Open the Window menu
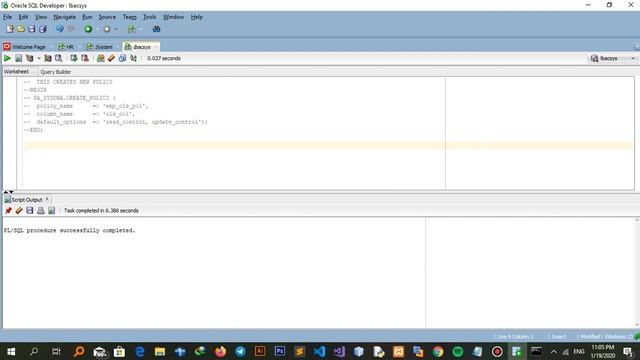Screen dimensions: 640x360 pyautogui.click(x=173, y=17)
